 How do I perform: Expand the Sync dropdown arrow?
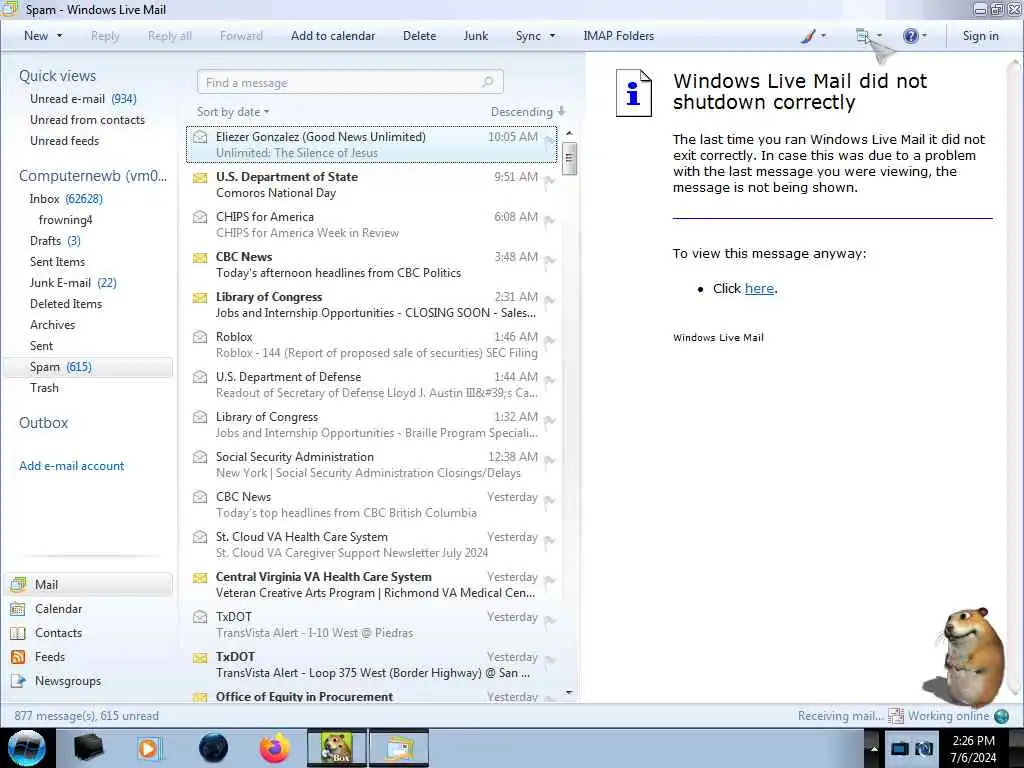coord(552,36)
